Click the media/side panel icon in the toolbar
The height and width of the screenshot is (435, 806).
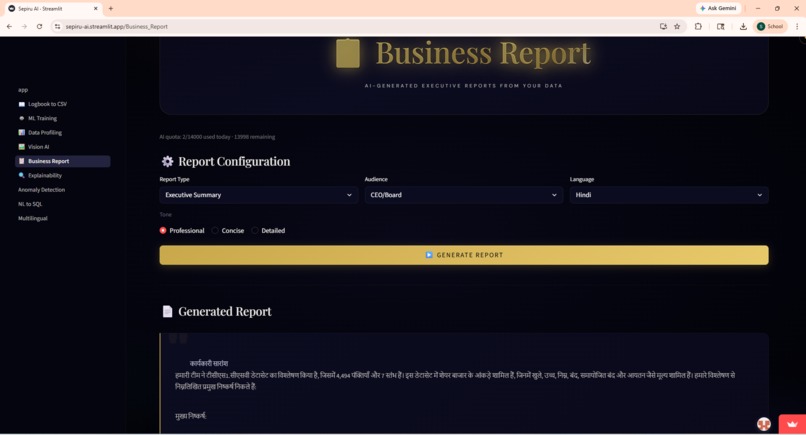tap(721, 26)
